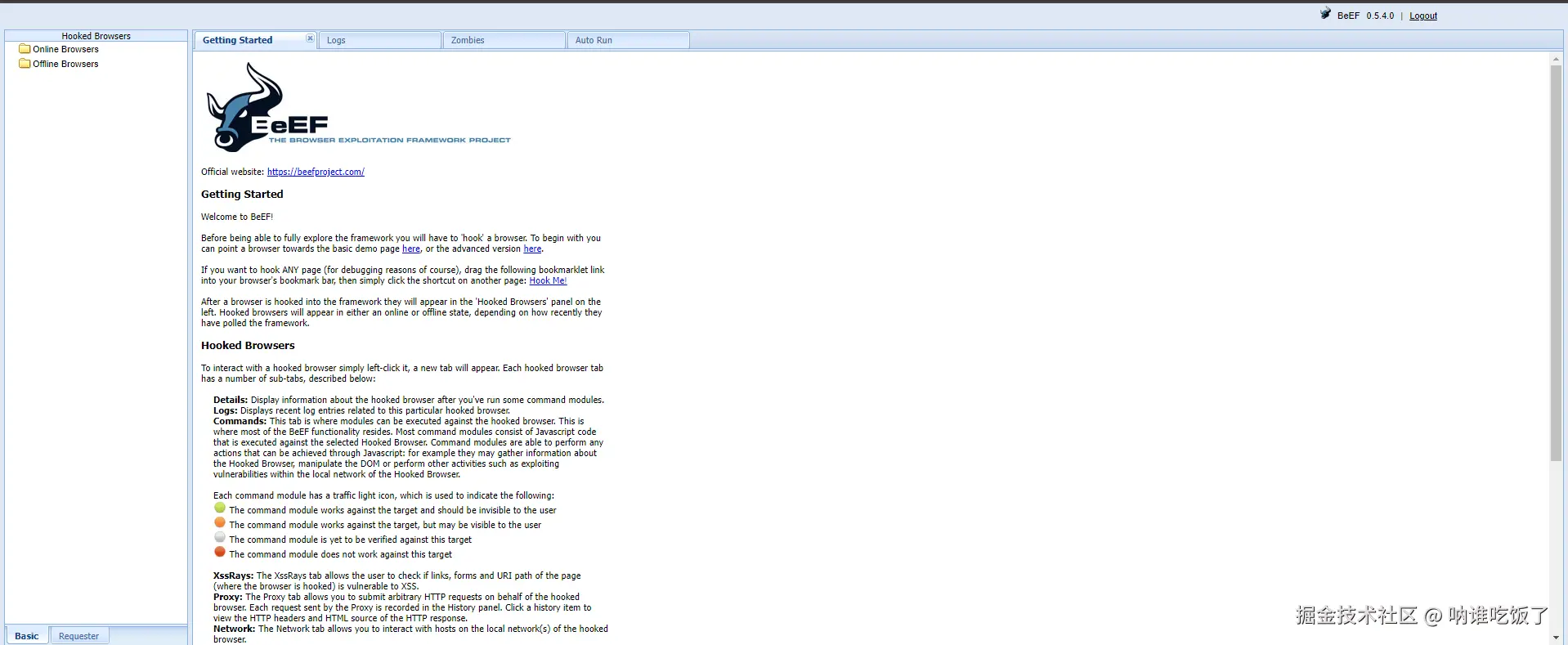Image resolution: width=1568 pixels, height=645 pixels.
Task: Click the red traffic light icon
Action: click(x=219, y=552)
